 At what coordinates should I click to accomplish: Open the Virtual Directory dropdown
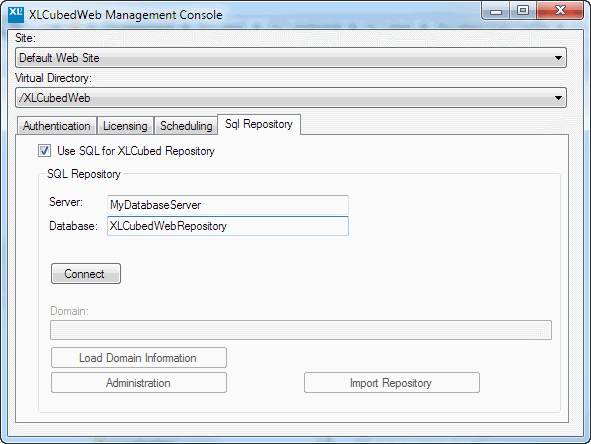291,98
